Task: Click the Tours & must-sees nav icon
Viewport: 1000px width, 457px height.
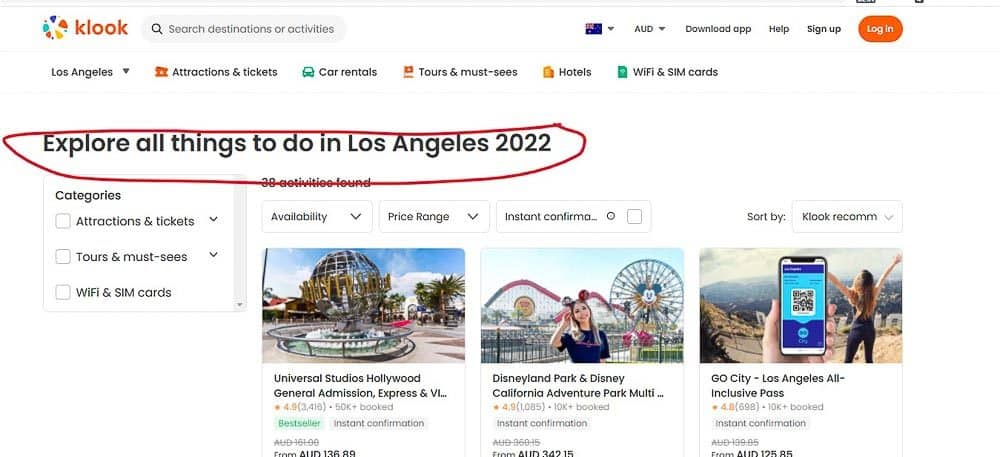Action: pyautogui.click(x=408, y=72)
